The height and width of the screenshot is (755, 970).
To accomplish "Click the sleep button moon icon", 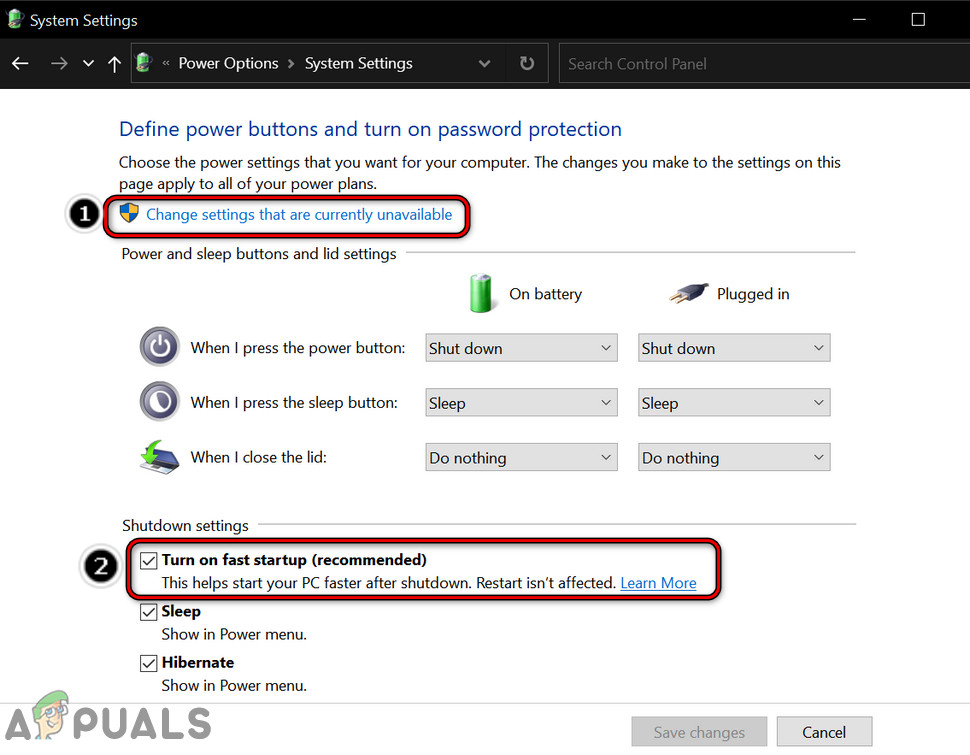I will pyautogui.click(x=160, y=402).
